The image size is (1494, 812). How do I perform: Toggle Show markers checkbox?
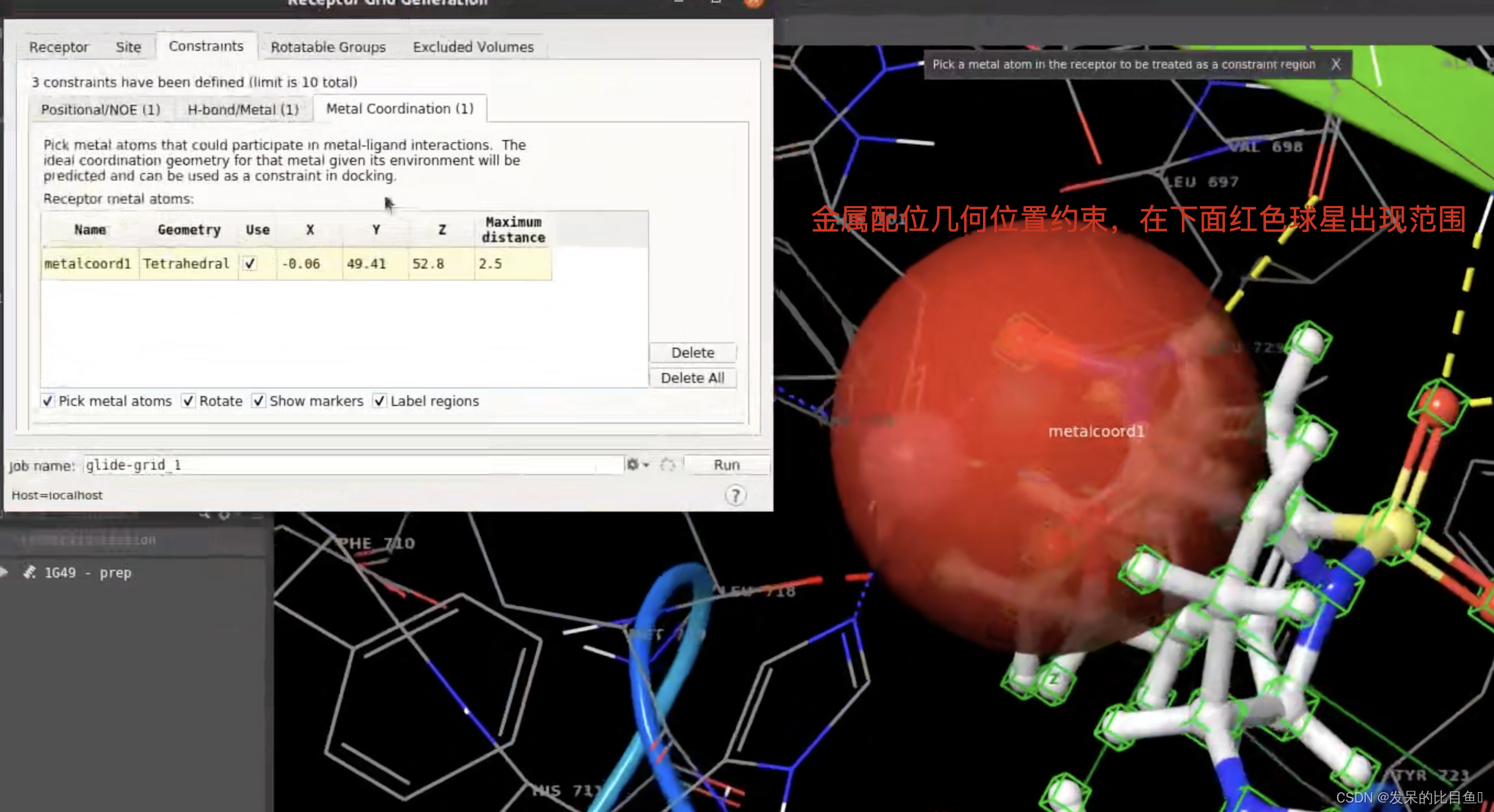tap(259, 401)
